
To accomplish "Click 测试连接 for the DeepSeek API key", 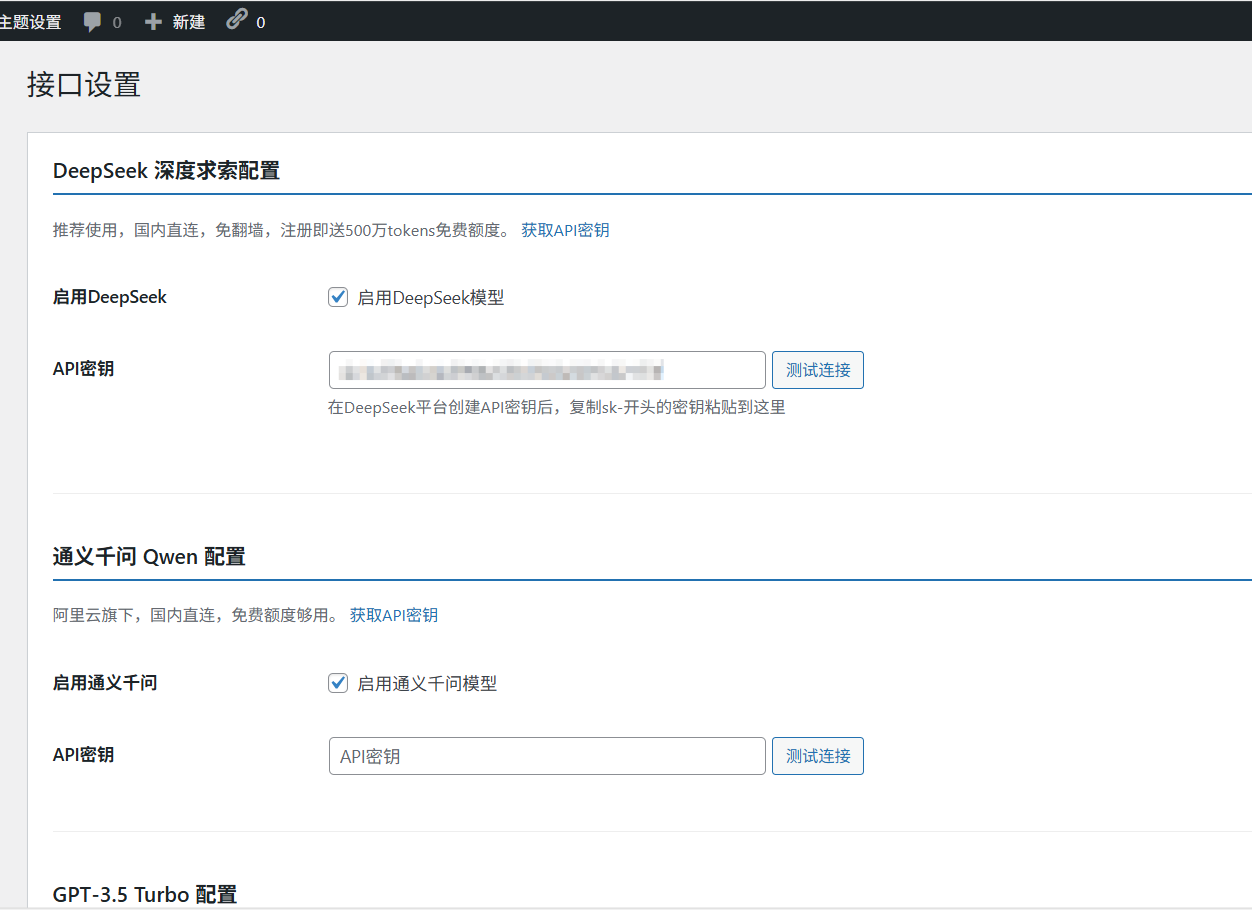I will [x=817, y=369].
